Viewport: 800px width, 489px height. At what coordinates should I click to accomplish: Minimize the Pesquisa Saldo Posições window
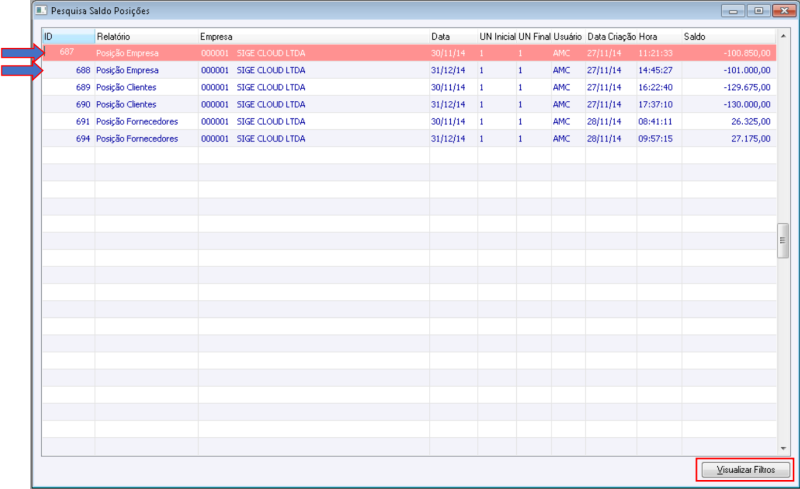(x=733, y=11)
